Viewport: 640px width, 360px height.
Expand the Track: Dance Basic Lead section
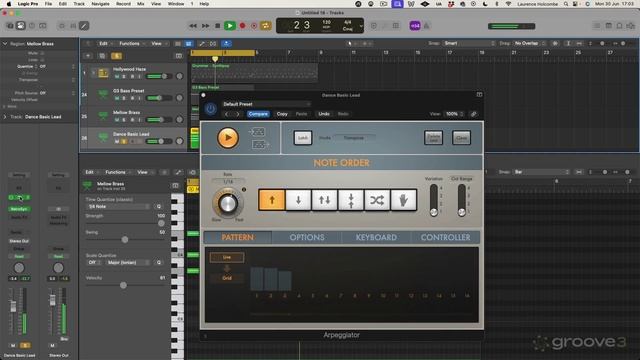point(5,117)
